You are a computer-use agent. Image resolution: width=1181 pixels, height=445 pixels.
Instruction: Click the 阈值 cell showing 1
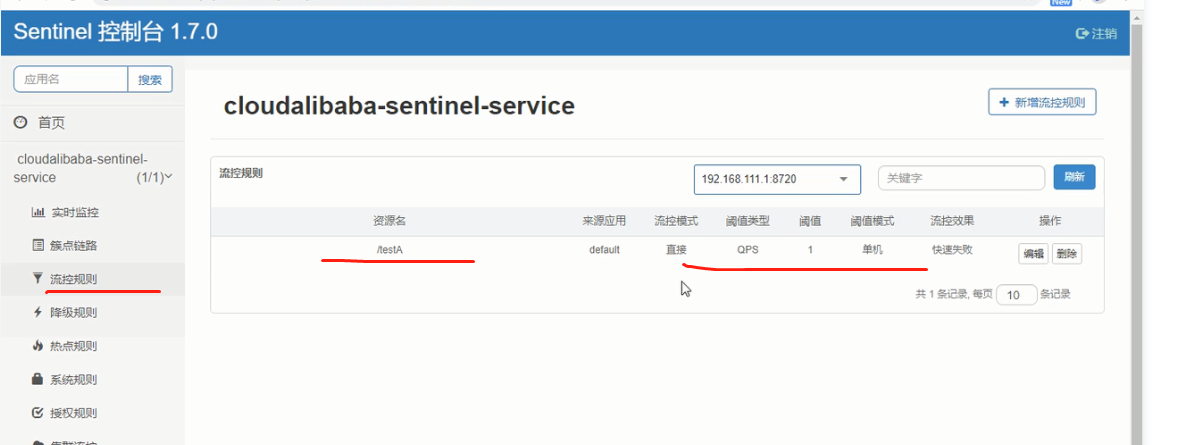coord(810,250)
